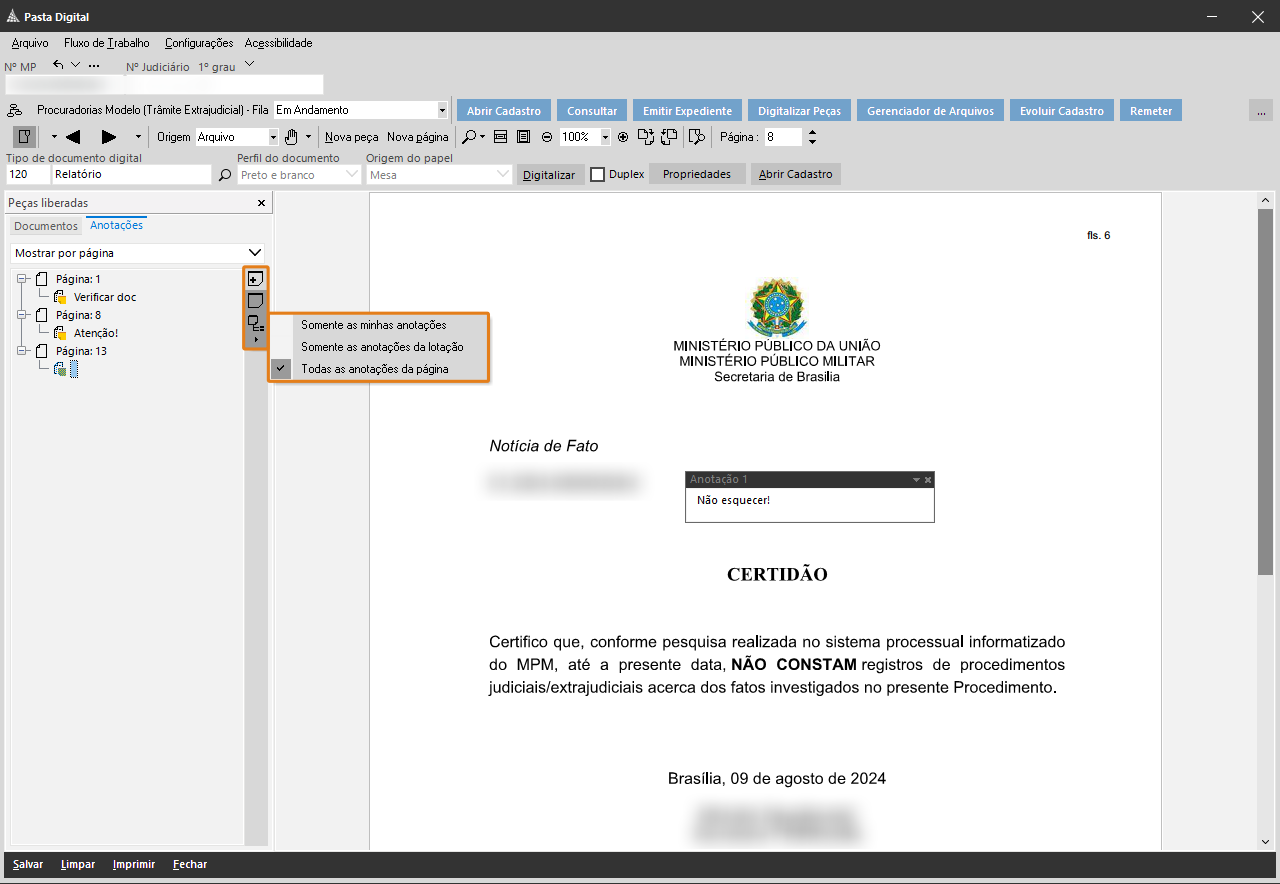The width and height of the screenshot is (1280, 884).
Task: Click the magnifier zoom tool icon
Action: tap(468, 136)
